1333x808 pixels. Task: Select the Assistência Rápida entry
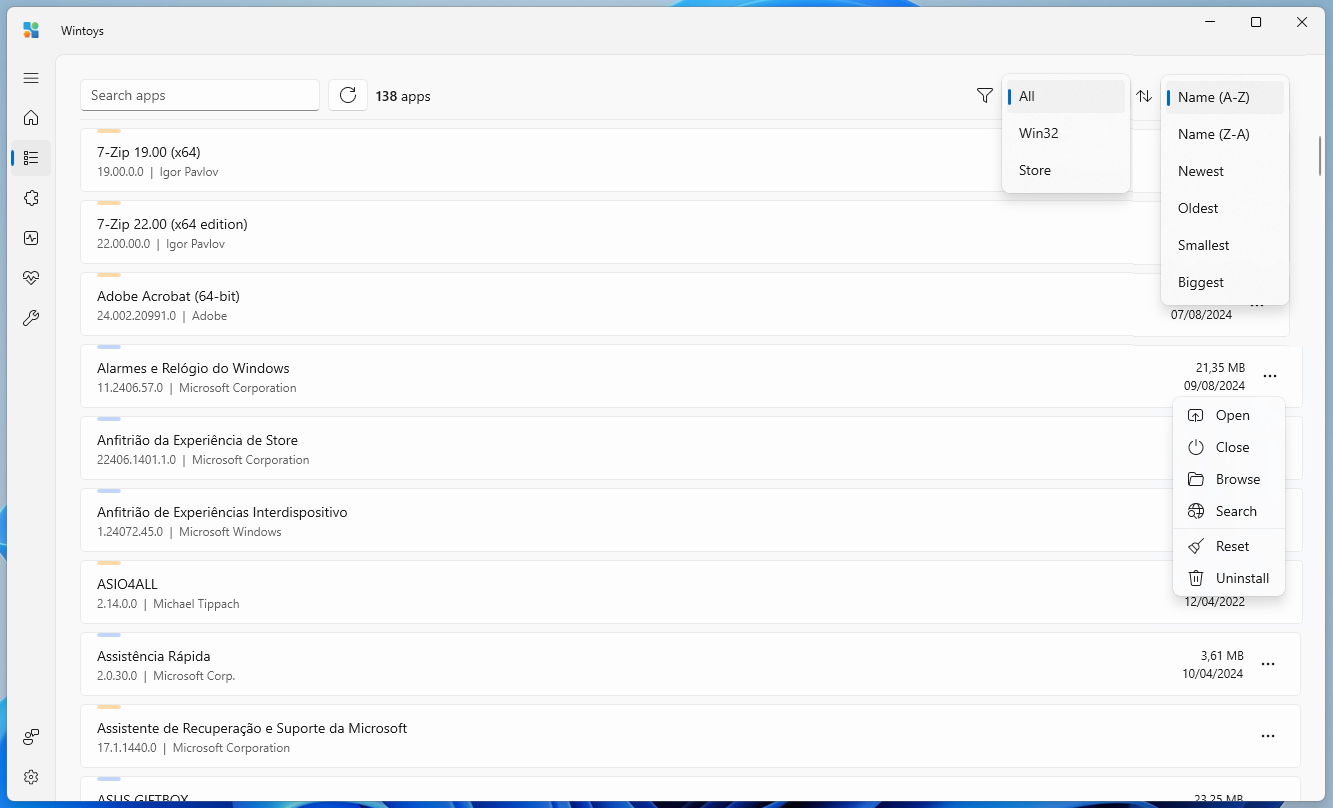tap(690, 664)
